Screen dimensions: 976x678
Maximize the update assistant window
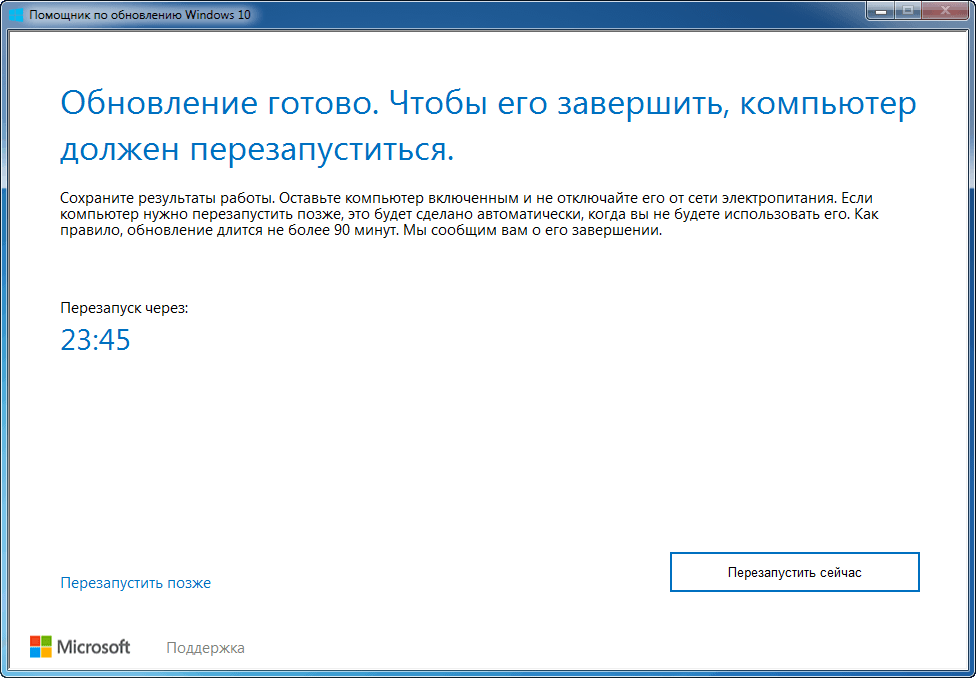(x=907, y=9)
